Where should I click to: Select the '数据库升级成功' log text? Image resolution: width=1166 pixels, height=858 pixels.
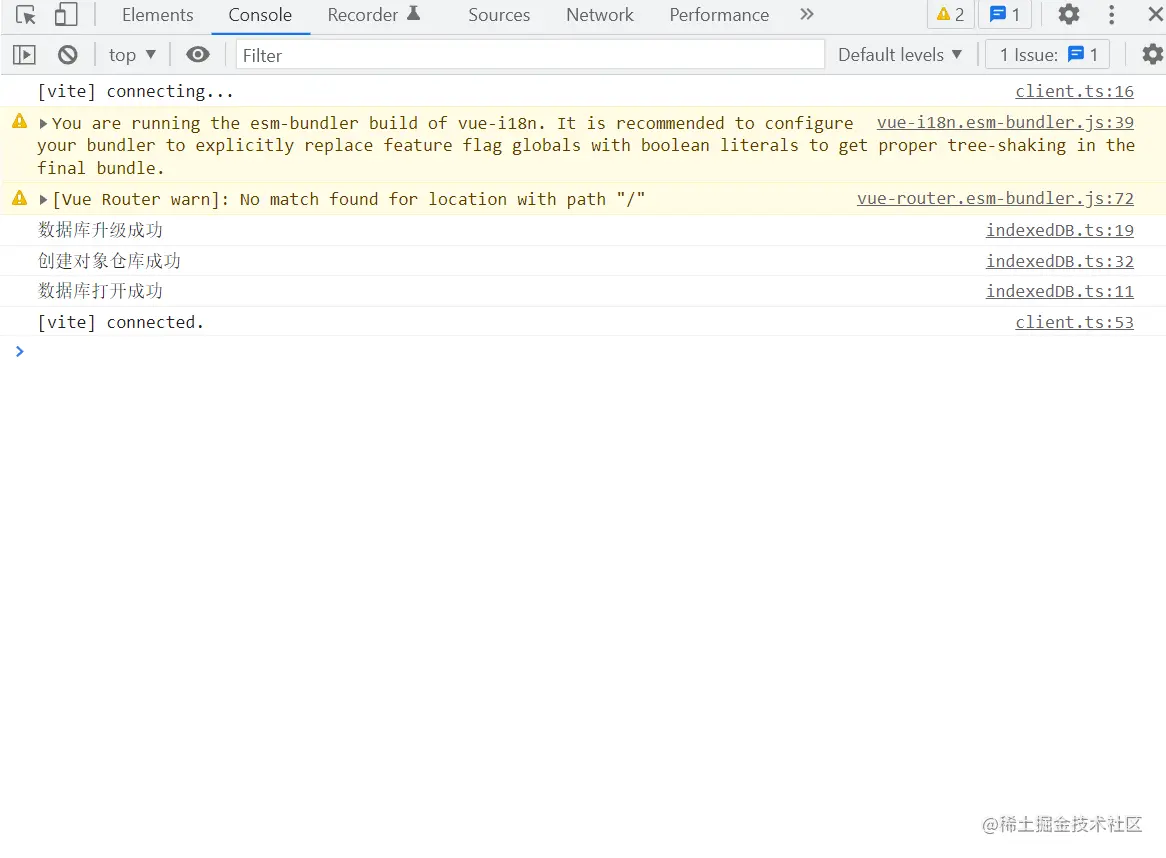pos(100,230)
